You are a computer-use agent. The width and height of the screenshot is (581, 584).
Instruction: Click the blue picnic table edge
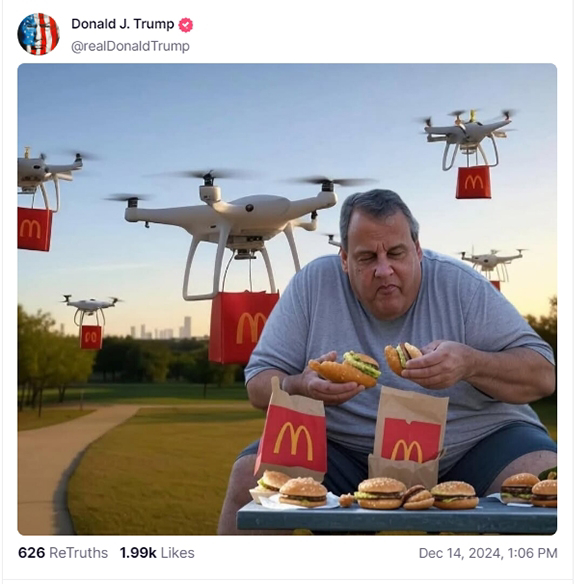[397, 518]
